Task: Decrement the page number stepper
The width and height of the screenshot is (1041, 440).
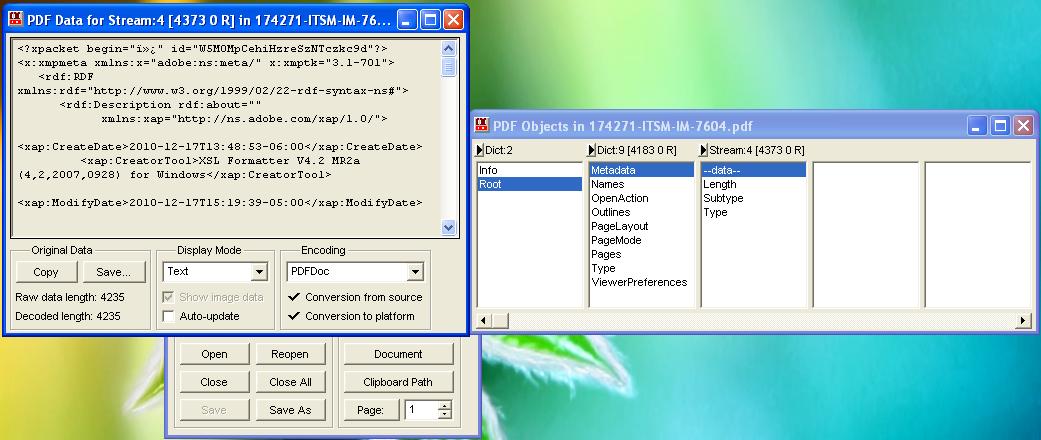Action: [445, 414]
